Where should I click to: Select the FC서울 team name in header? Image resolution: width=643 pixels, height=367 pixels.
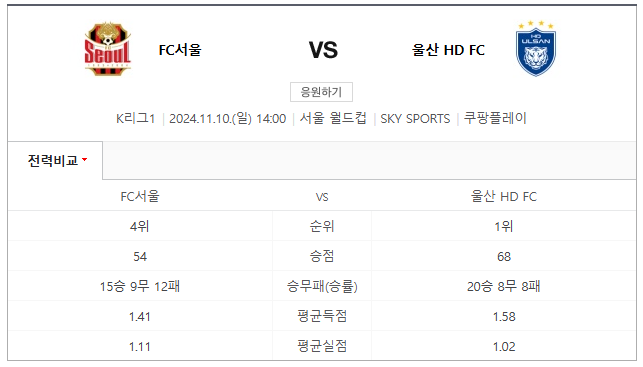click(180, 50)
